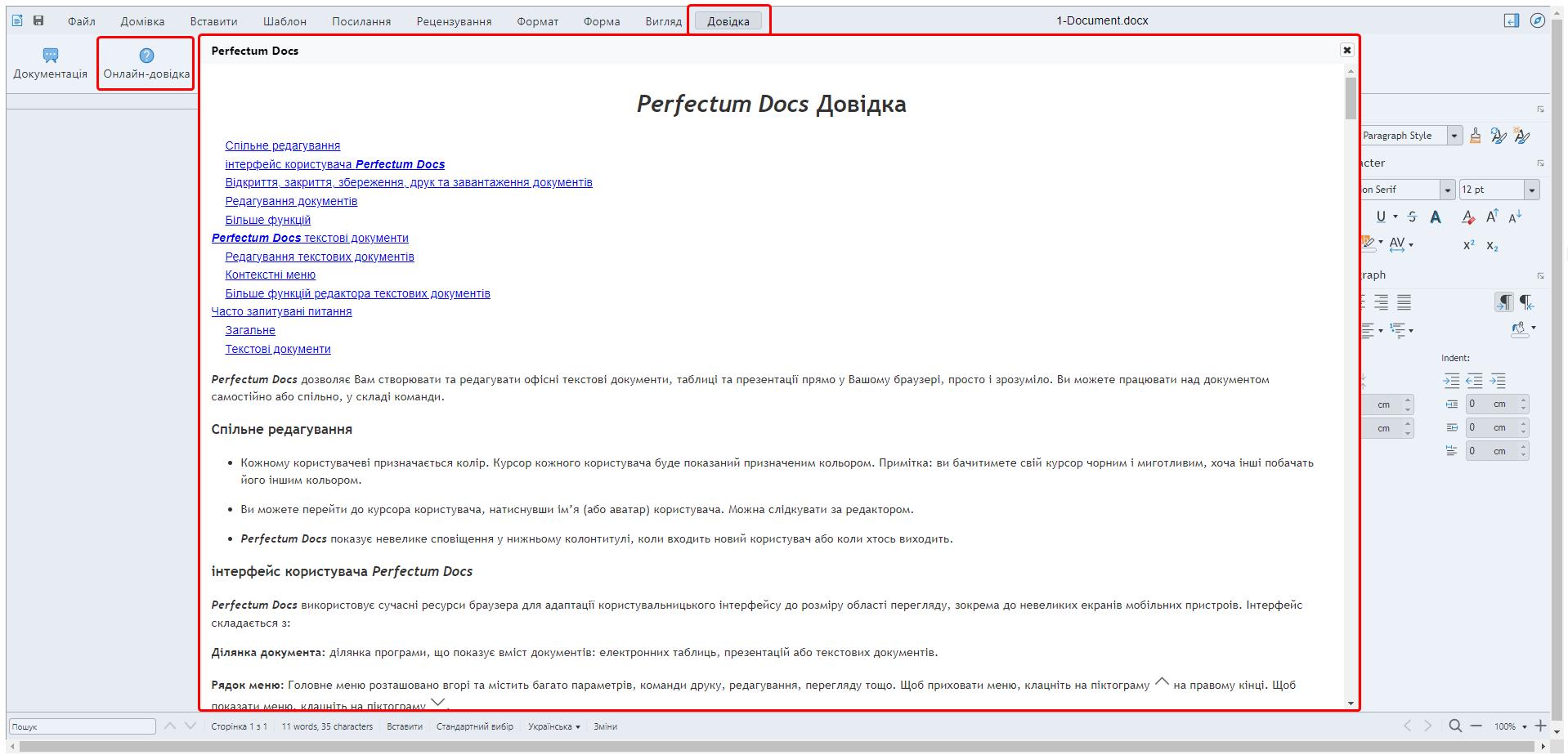The image size is (1568, 755).
Task: Go to the previous search result arrow
Action: point(170,726)
